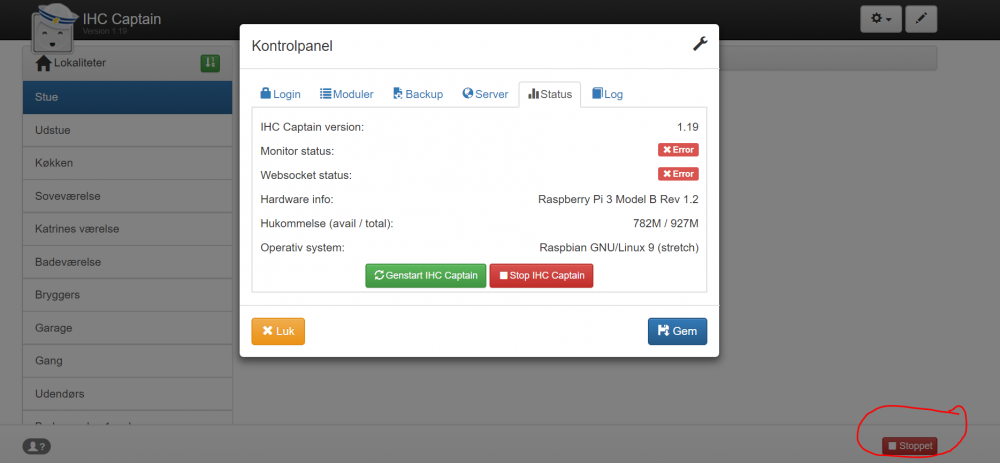The height and width of the screenshot is (463, 1000).
Task: Click the Kontrolpanel dialog title
Action: pyautogui.click(x=292, y=46)
